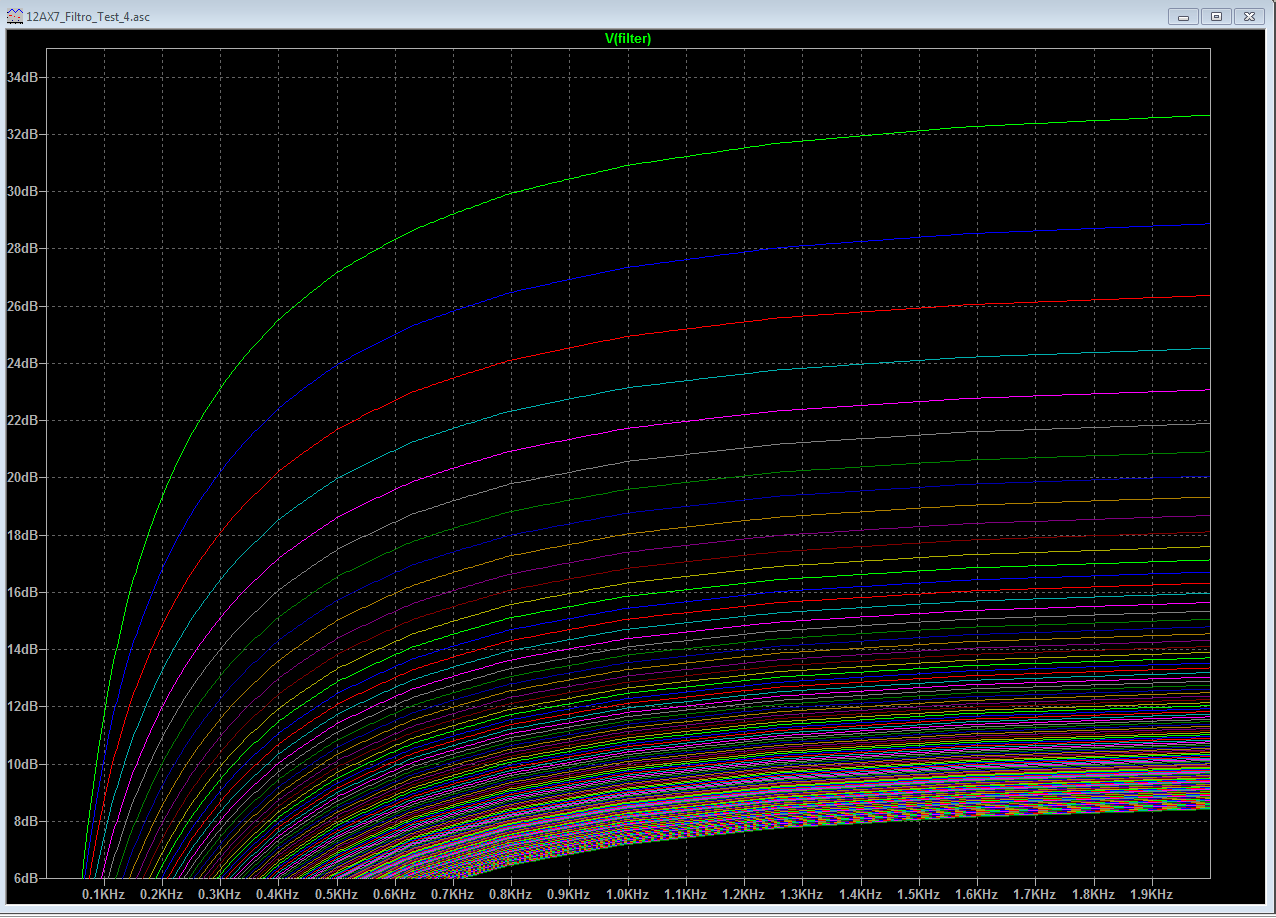Close the 12AX7_Filtro_Test_4.asc plot window

point(1249,16)
